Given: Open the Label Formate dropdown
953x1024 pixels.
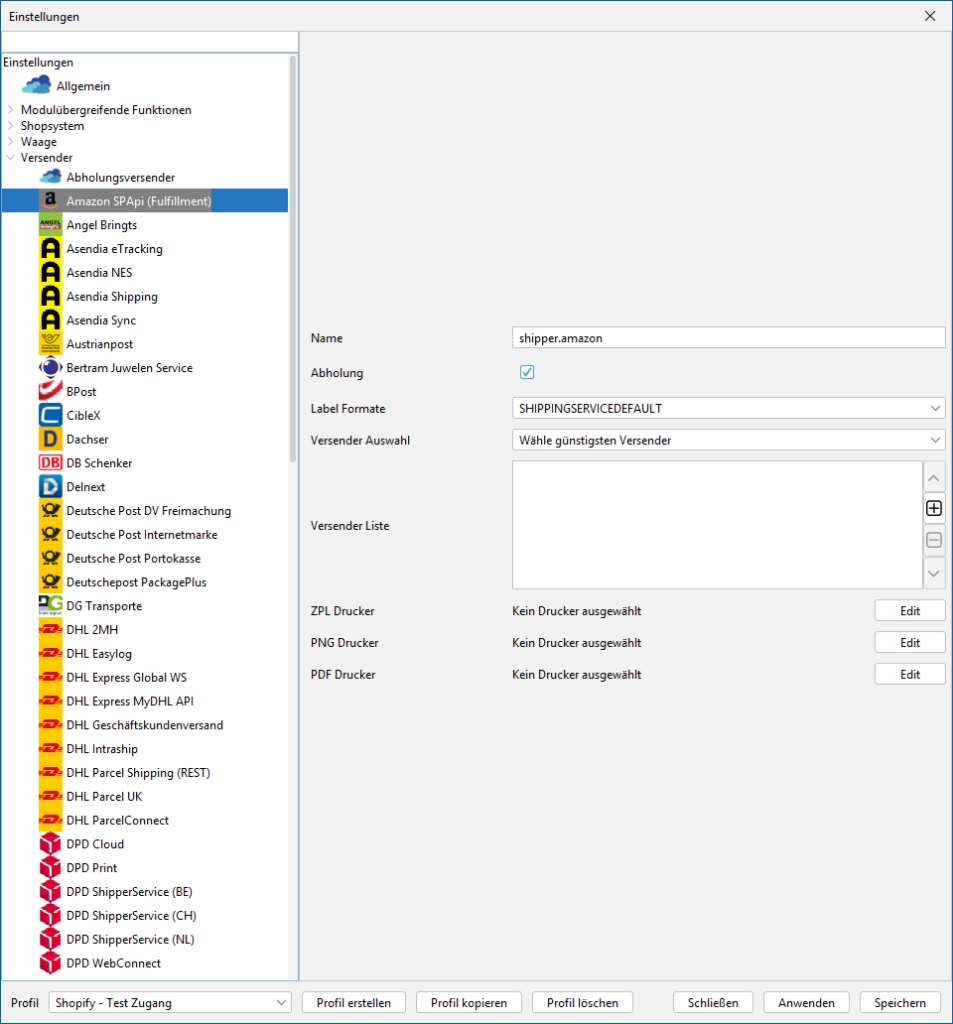Looking at the screenshot, I should pos(727,408).
